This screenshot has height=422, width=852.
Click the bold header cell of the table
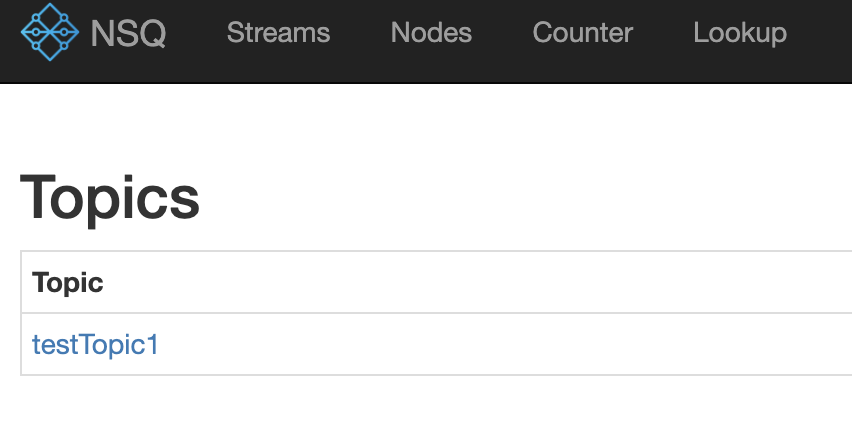pyautogui.click(x=68, y=283)
